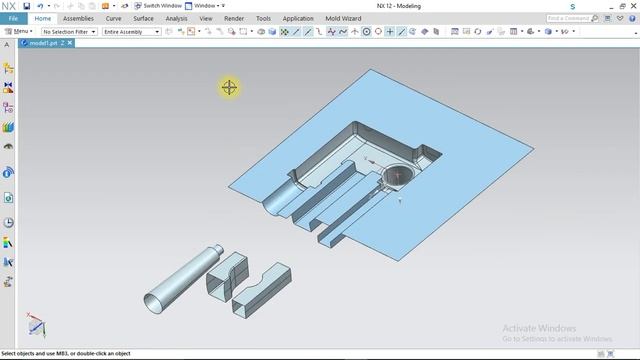Switch to the Surface tab
Viewport: 640px width, 360px height.
pos(143,18)
